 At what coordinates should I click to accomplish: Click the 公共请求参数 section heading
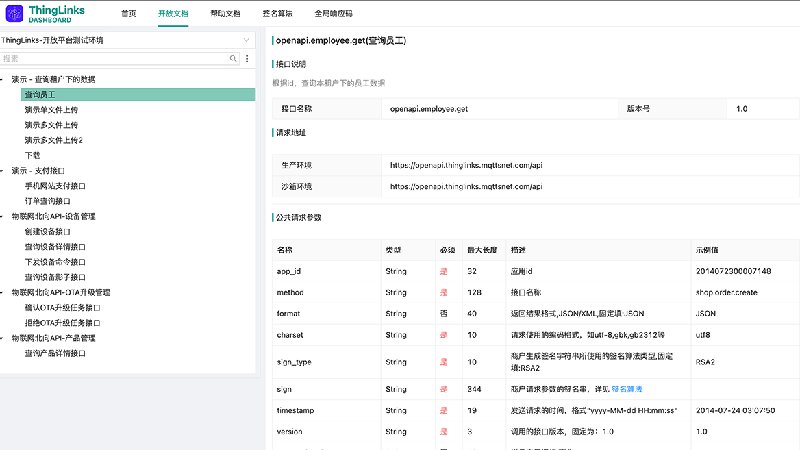coord(298,217)
